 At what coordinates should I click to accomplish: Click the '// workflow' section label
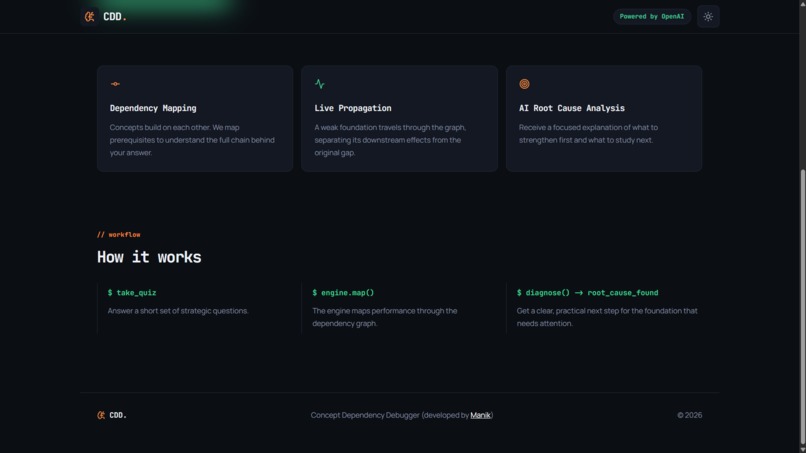click(x=119, y=234)
